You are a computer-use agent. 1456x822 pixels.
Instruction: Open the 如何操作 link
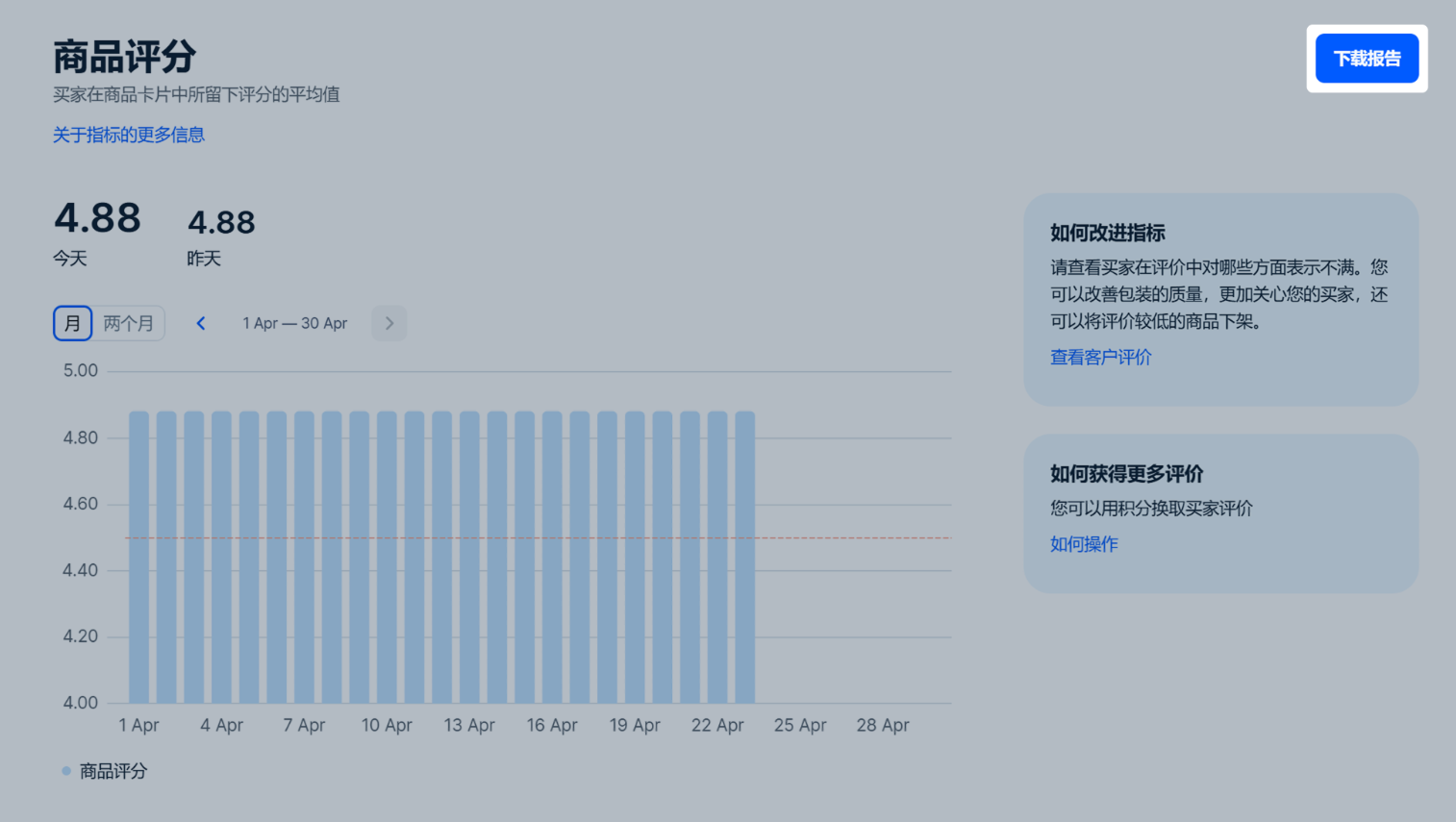click(1084, 544)
